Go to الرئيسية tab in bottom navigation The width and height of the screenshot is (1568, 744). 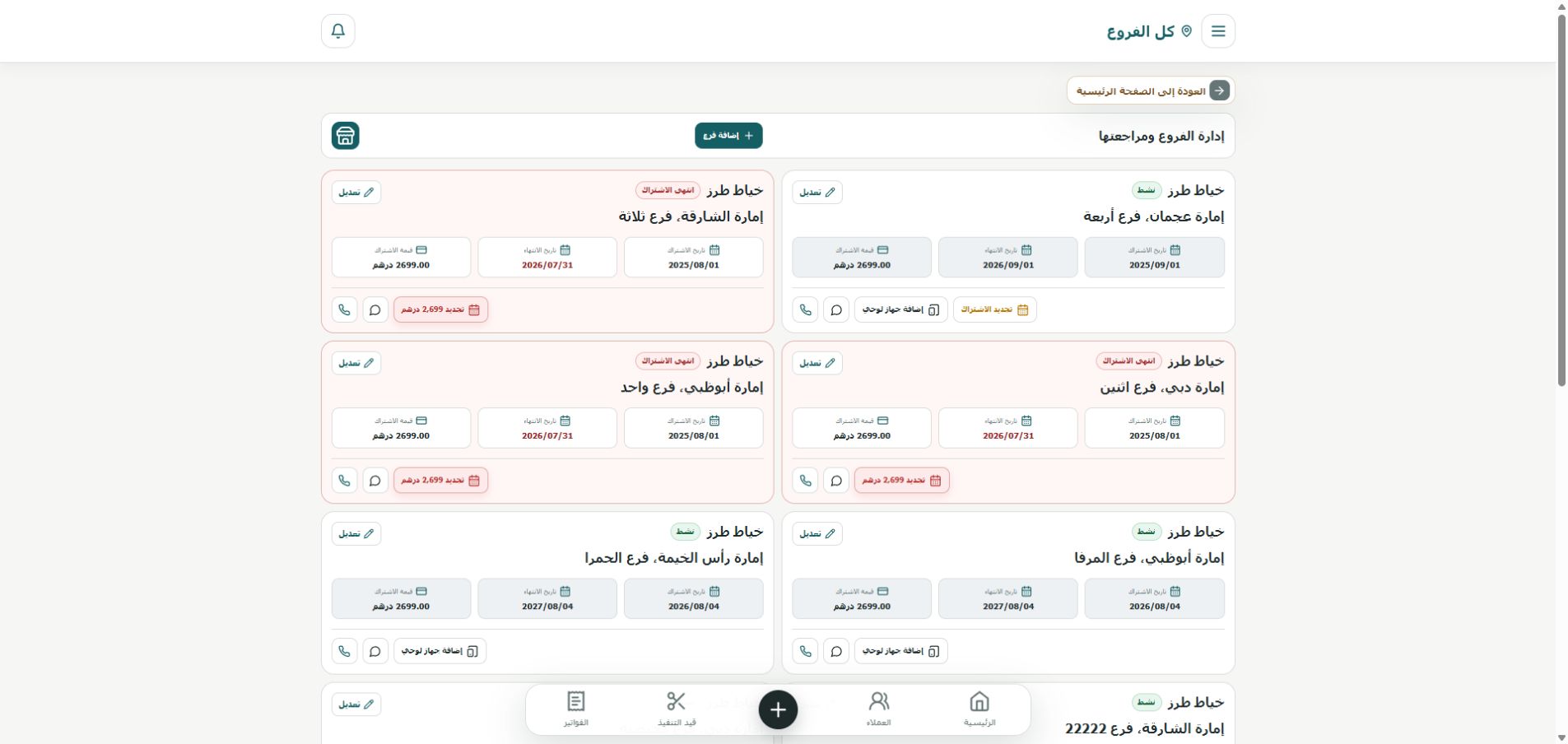point(979,709)
